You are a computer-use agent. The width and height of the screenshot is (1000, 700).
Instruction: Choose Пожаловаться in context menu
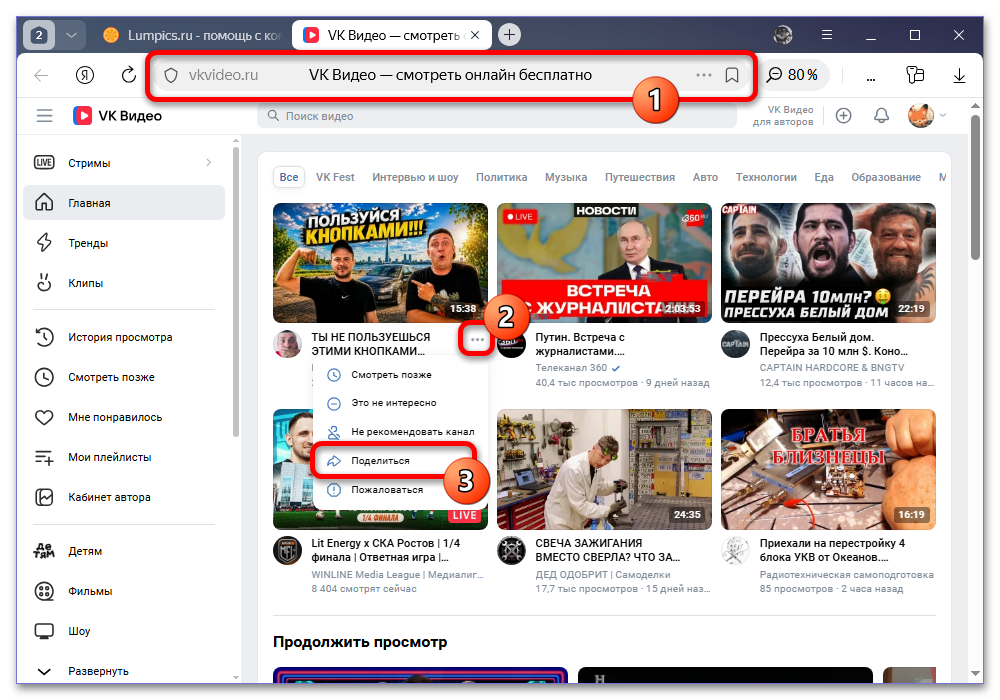pos(401,490)
